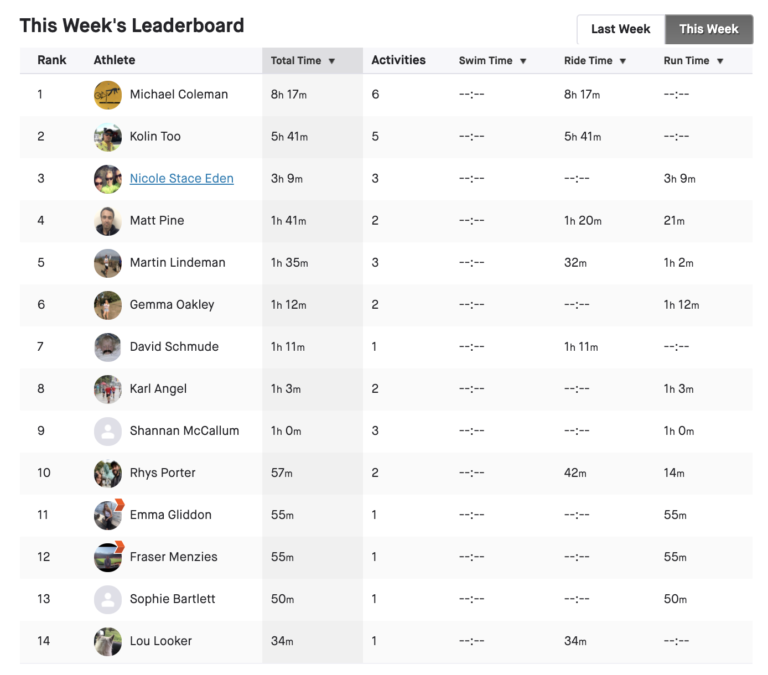
Task: Open Matt Pine's avatar photo
Action: (x=108, y=221)
